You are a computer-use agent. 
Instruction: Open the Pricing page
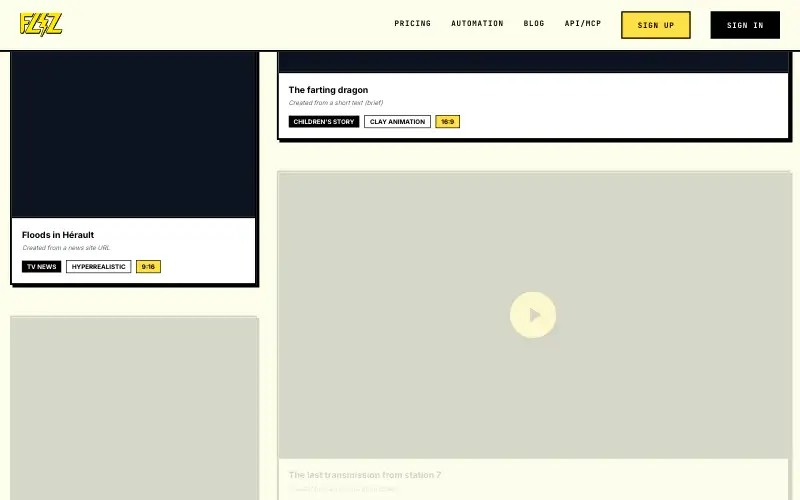[x=412, y=23]
